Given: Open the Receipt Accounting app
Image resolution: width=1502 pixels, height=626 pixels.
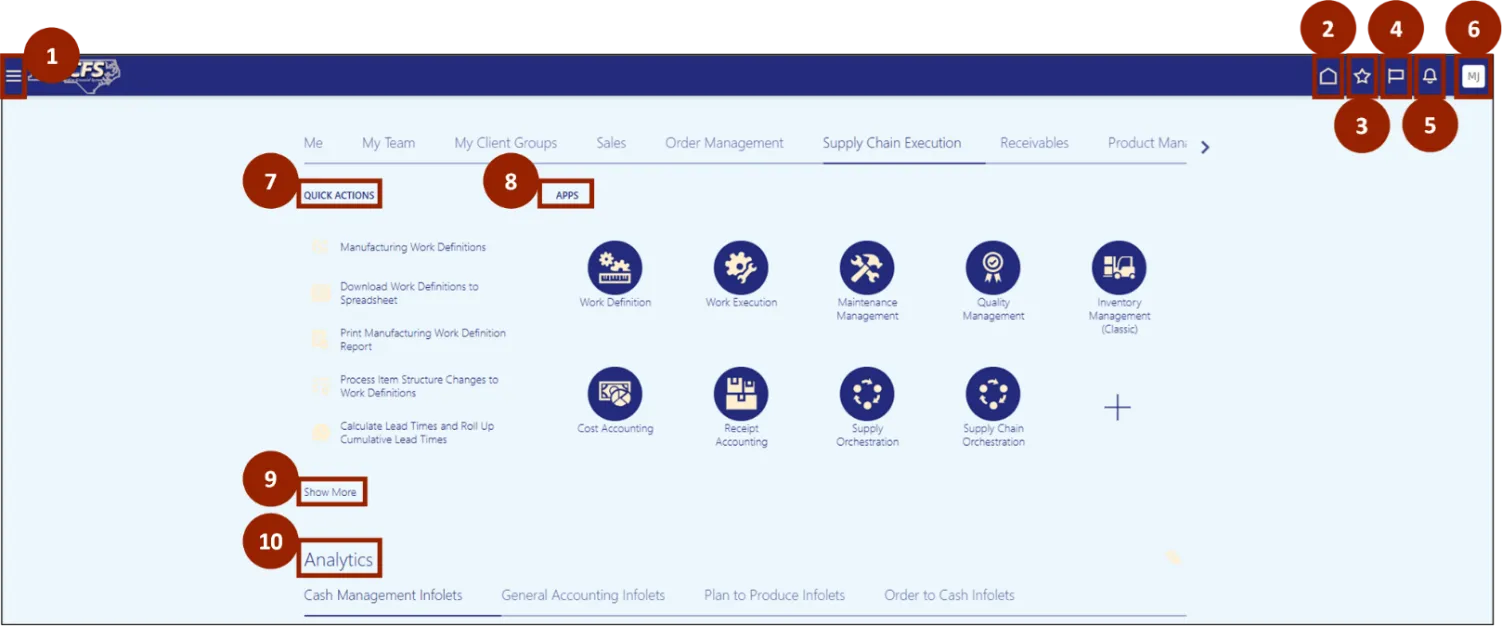Looking at the screenshot, I should 741,394.
